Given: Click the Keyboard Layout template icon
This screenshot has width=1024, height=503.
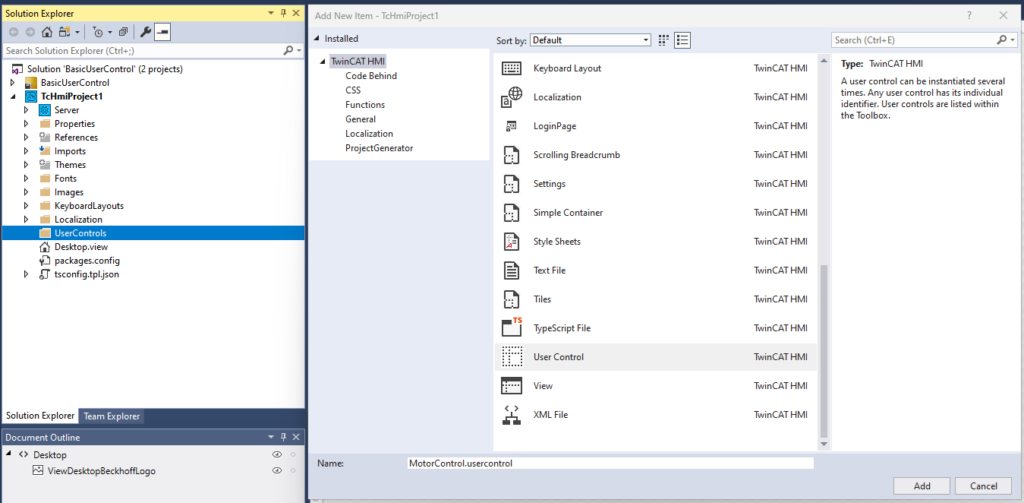Looking at the screenshot, I should (511, 68).
